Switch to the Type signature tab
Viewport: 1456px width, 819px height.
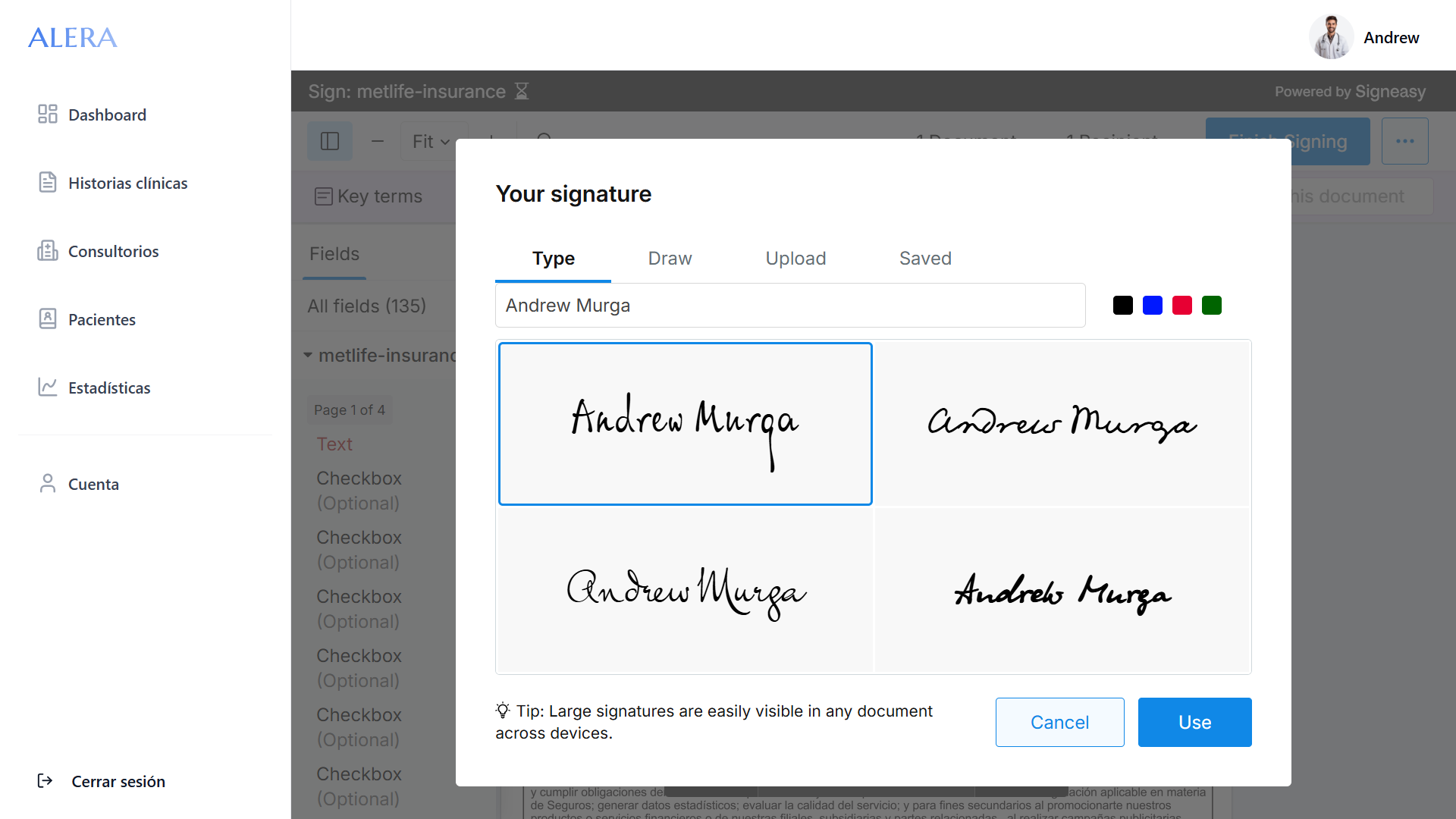pos(554,259)
